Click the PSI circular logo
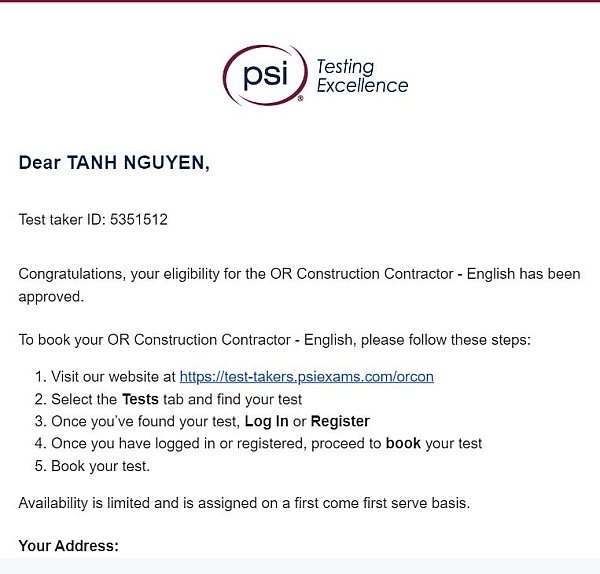This screenshot has height=574, width=600. 264,74
